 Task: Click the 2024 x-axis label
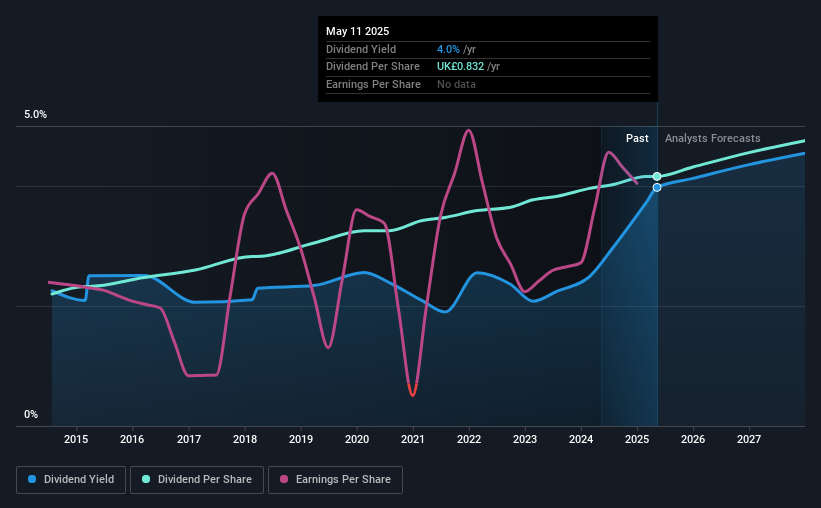[x=581, y=439]
